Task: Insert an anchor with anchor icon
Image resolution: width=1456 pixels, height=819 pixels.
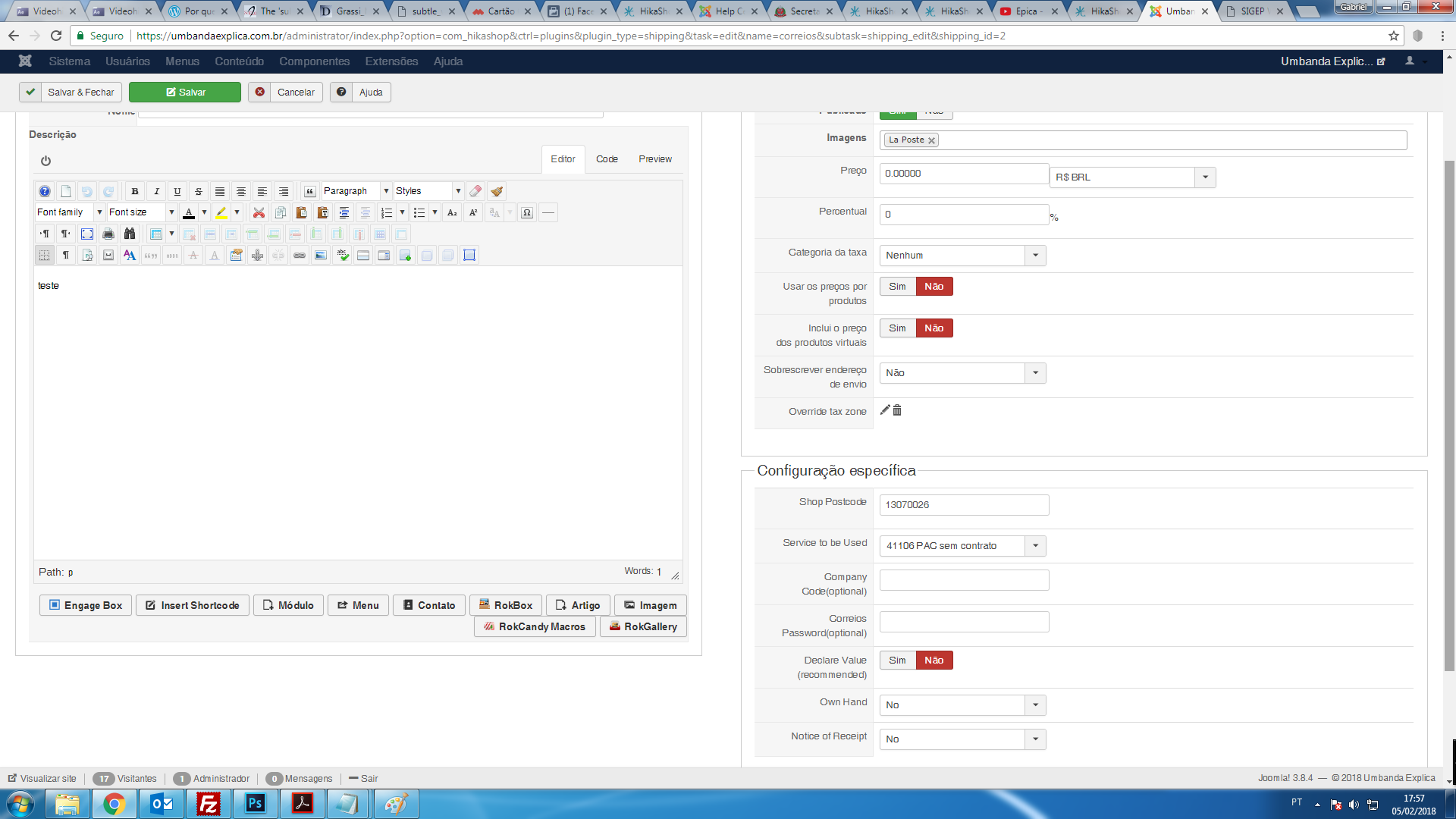Action: [257, 256]
